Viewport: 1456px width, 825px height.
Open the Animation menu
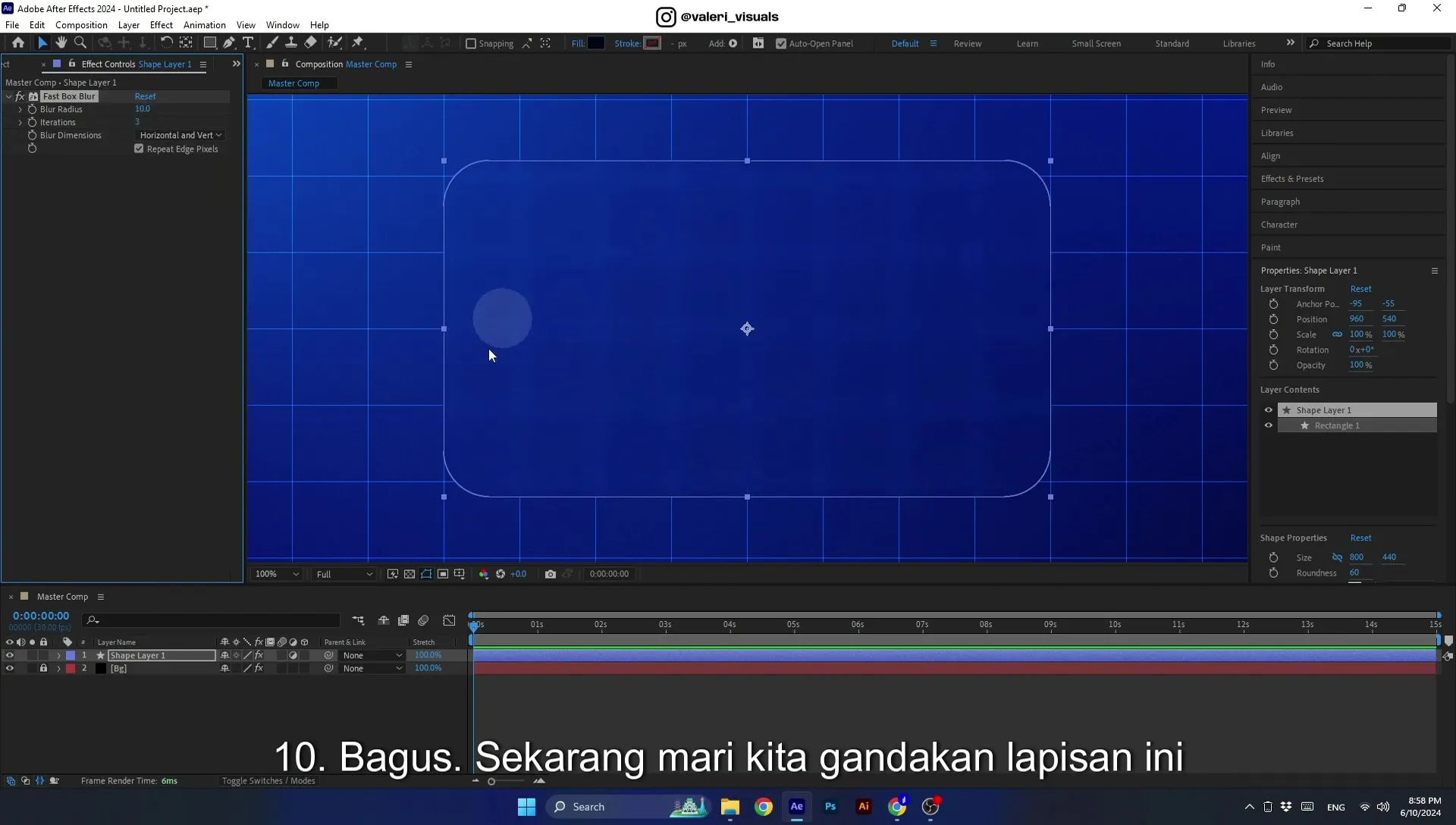tap(205, 25)
